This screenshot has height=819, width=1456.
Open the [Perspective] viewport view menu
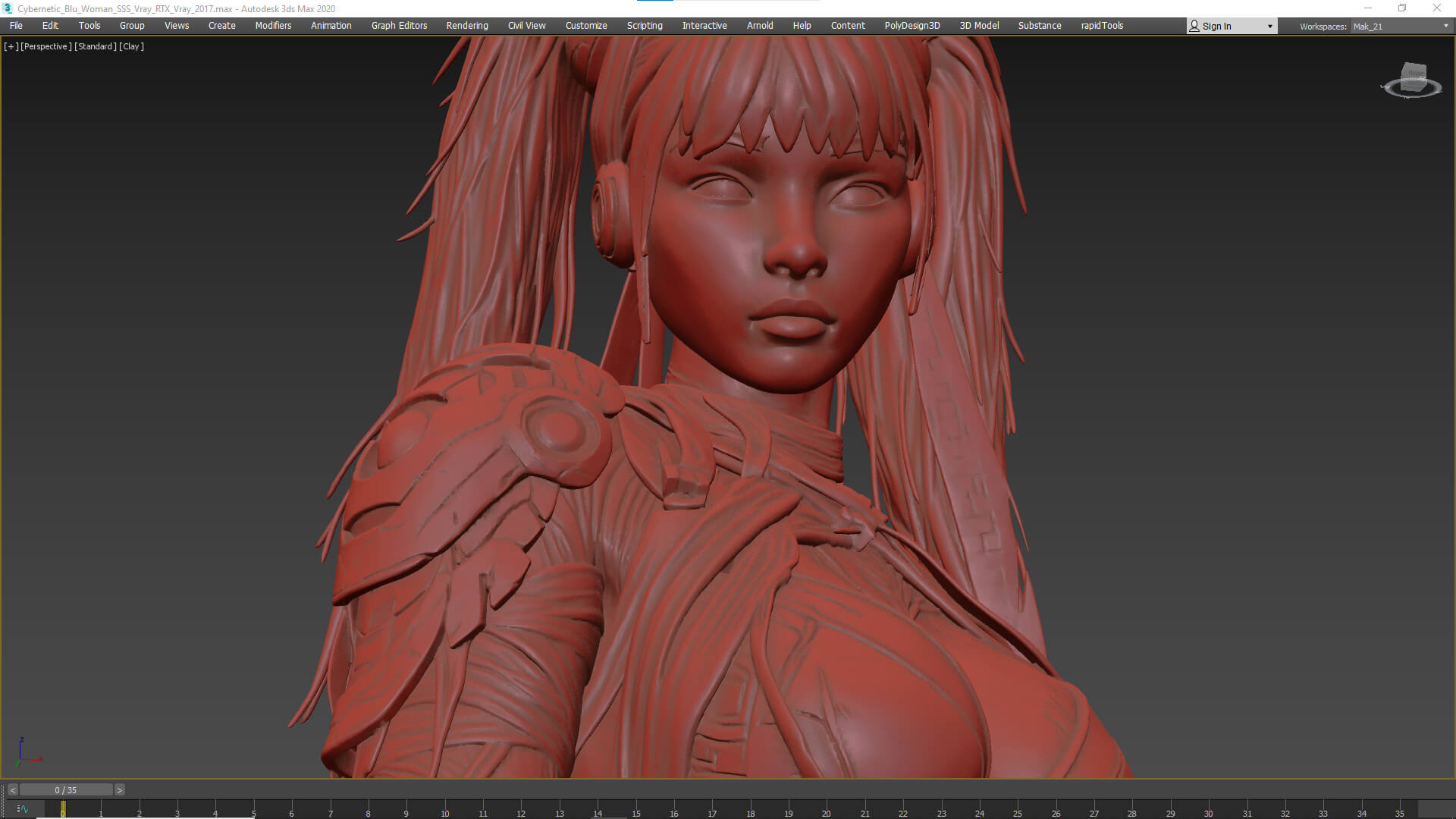(46, 46)
